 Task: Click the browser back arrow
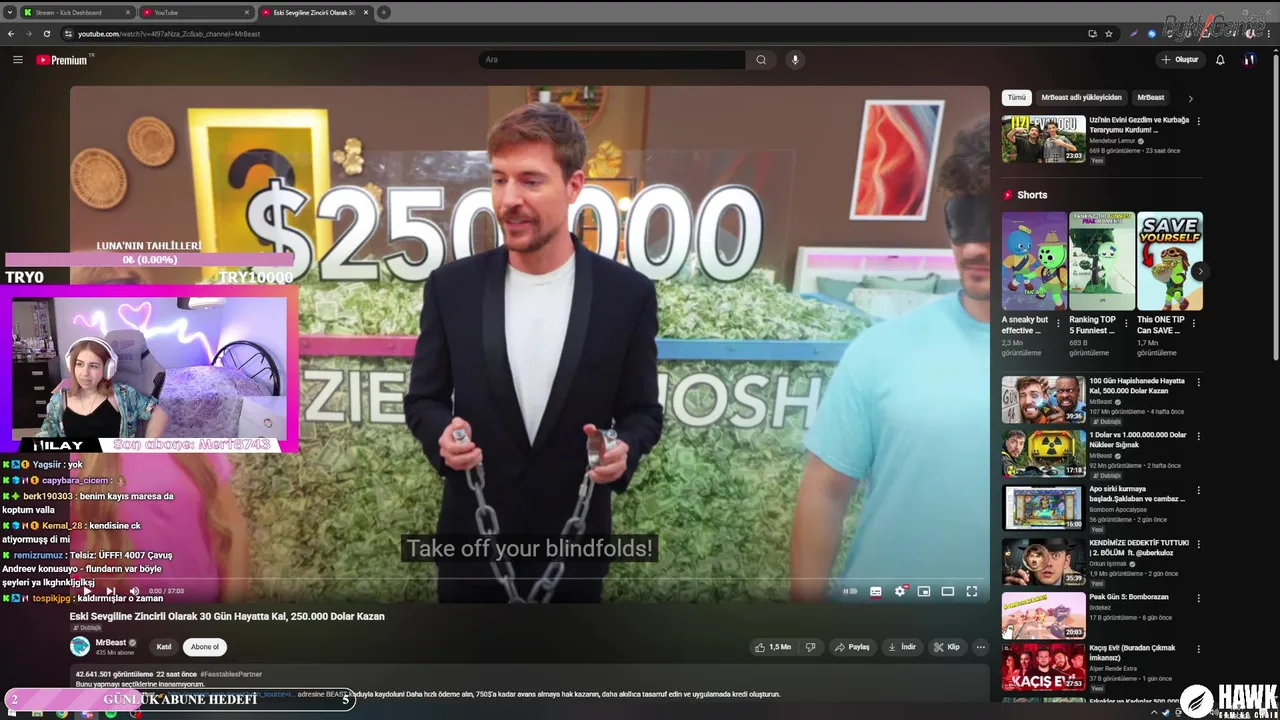coord(11,33)
